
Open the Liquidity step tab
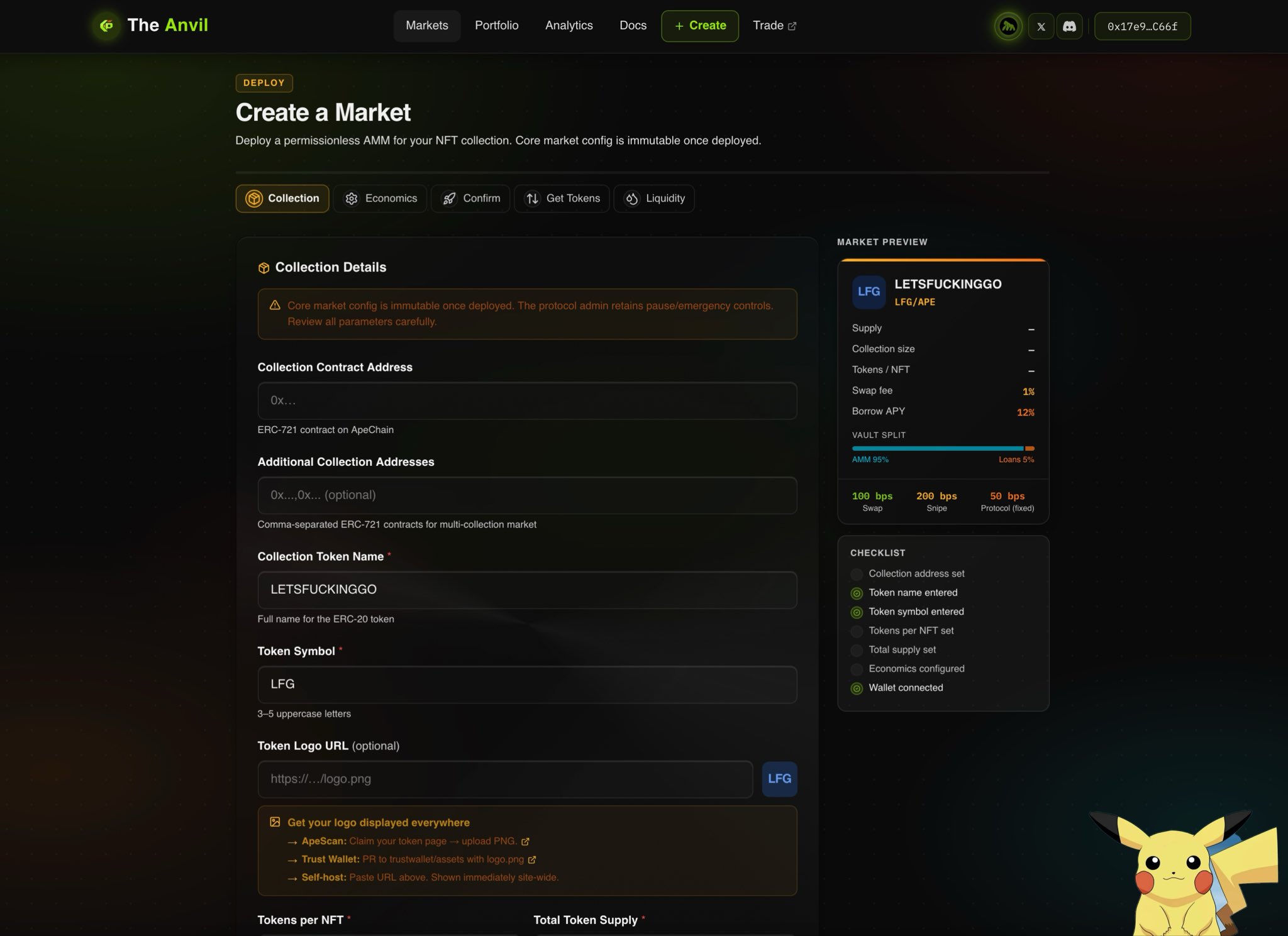(x=654, y=199)
